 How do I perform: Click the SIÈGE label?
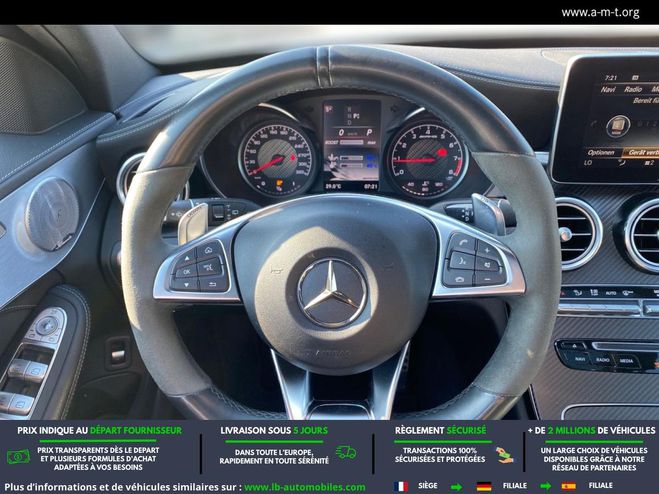coord(427,486)
